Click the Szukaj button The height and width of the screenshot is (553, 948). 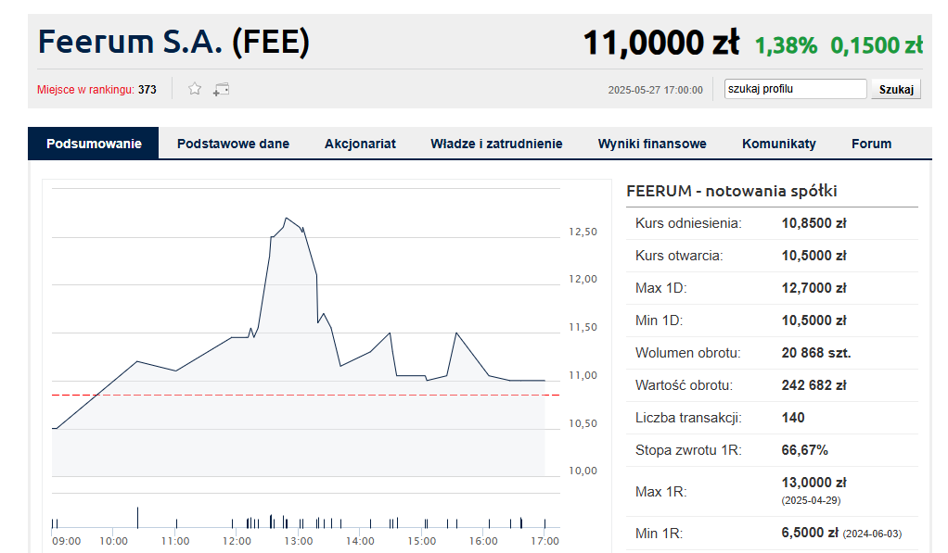click(x=896, y=89)
